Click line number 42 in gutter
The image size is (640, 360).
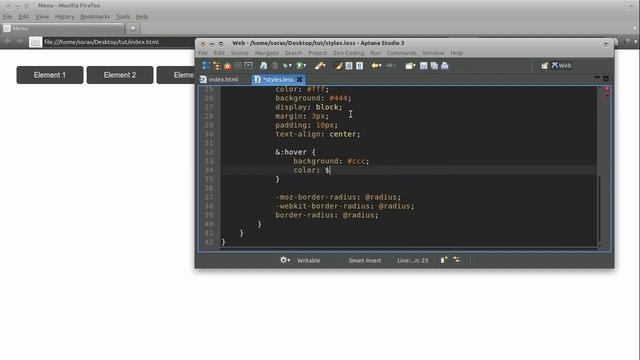click(209, 242)
